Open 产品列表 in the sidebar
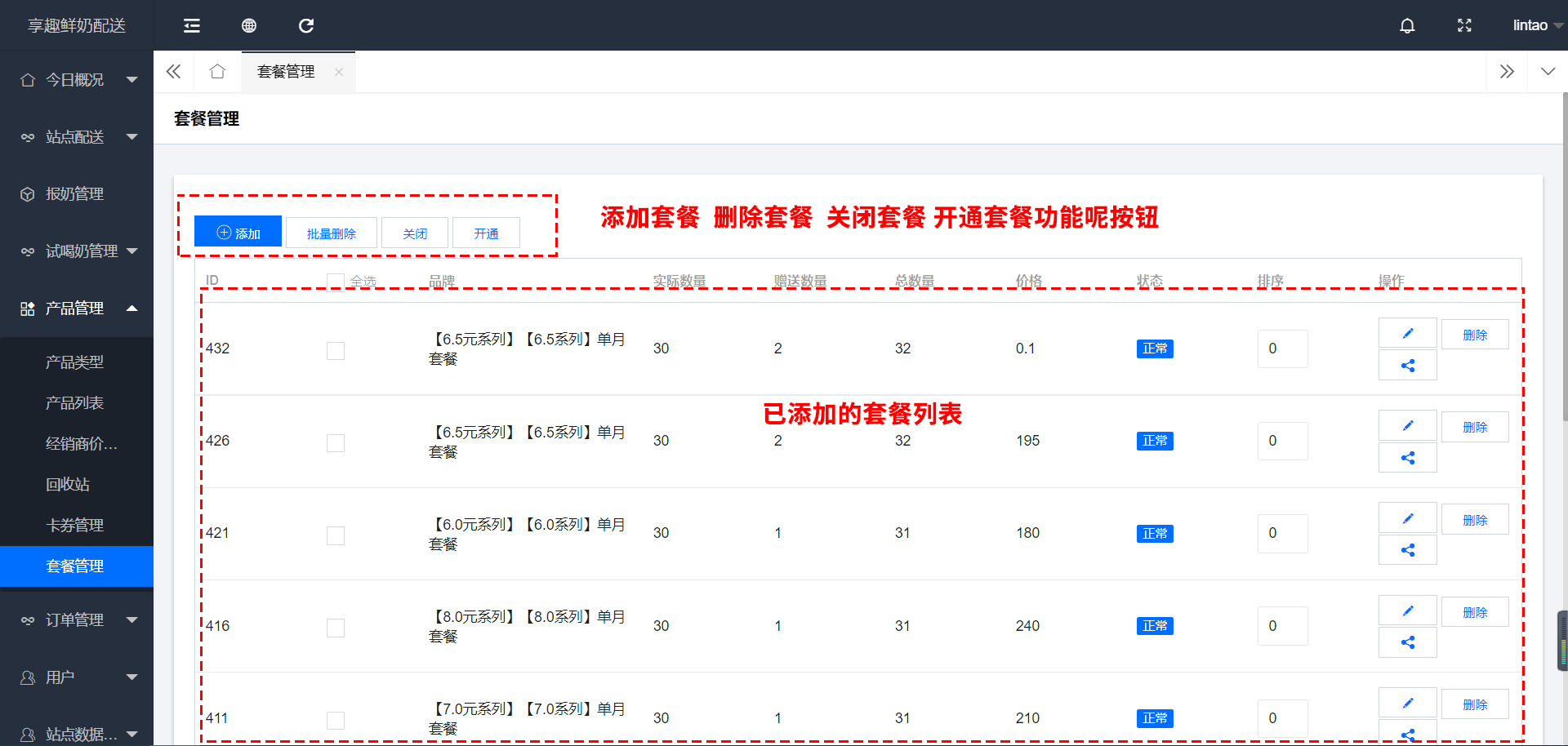 [x=74, y=403]
